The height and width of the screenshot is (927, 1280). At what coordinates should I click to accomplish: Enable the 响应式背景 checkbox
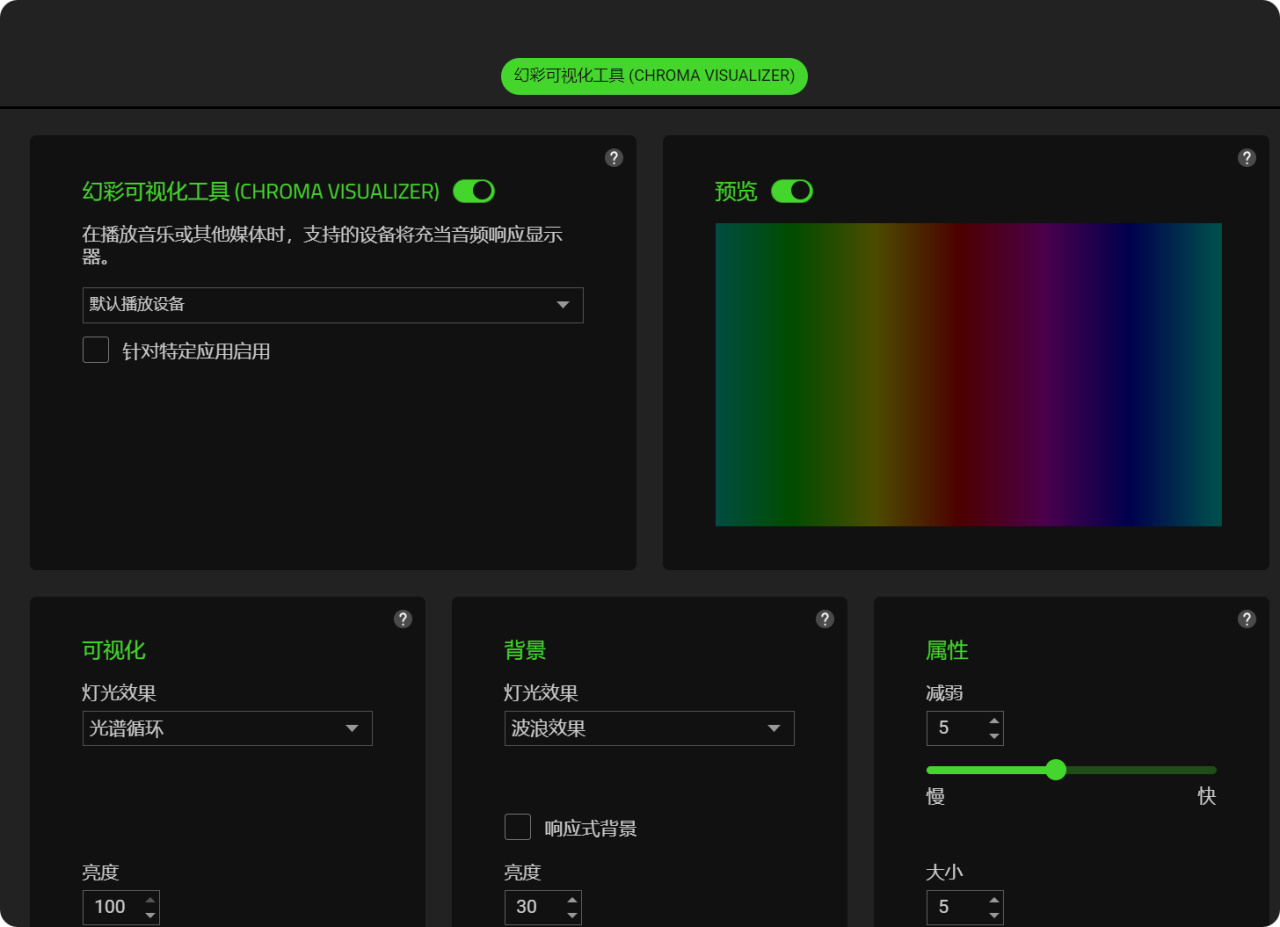[518, 827]
